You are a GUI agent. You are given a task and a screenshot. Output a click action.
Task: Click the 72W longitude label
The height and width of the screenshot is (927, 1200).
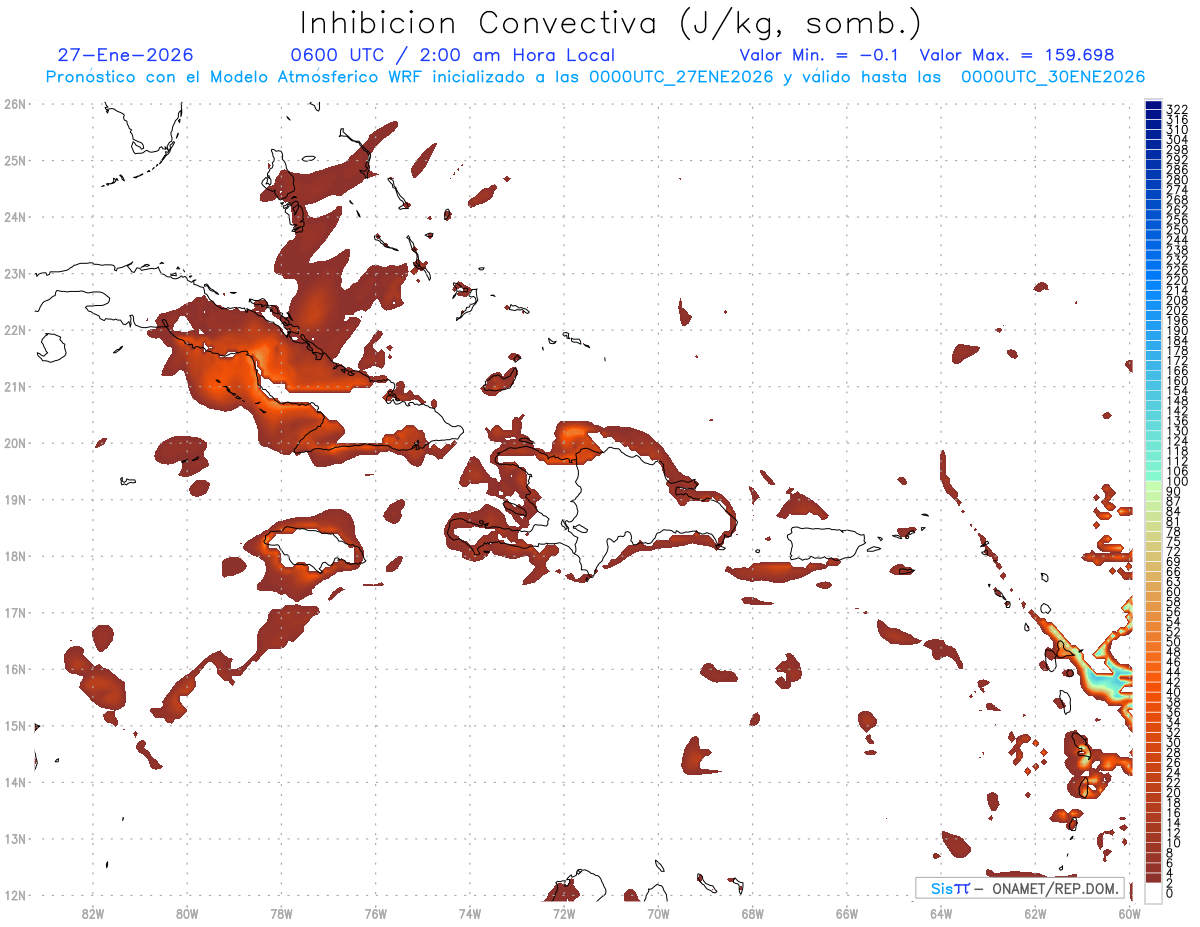click(x=564, y=913)
